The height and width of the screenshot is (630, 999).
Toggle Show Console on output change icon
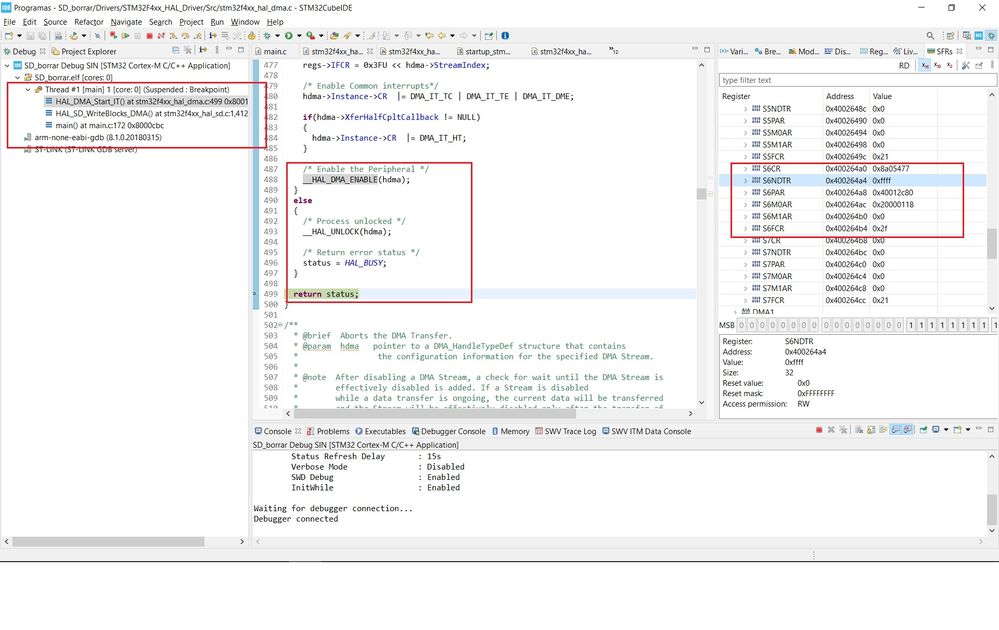[895, 430]
